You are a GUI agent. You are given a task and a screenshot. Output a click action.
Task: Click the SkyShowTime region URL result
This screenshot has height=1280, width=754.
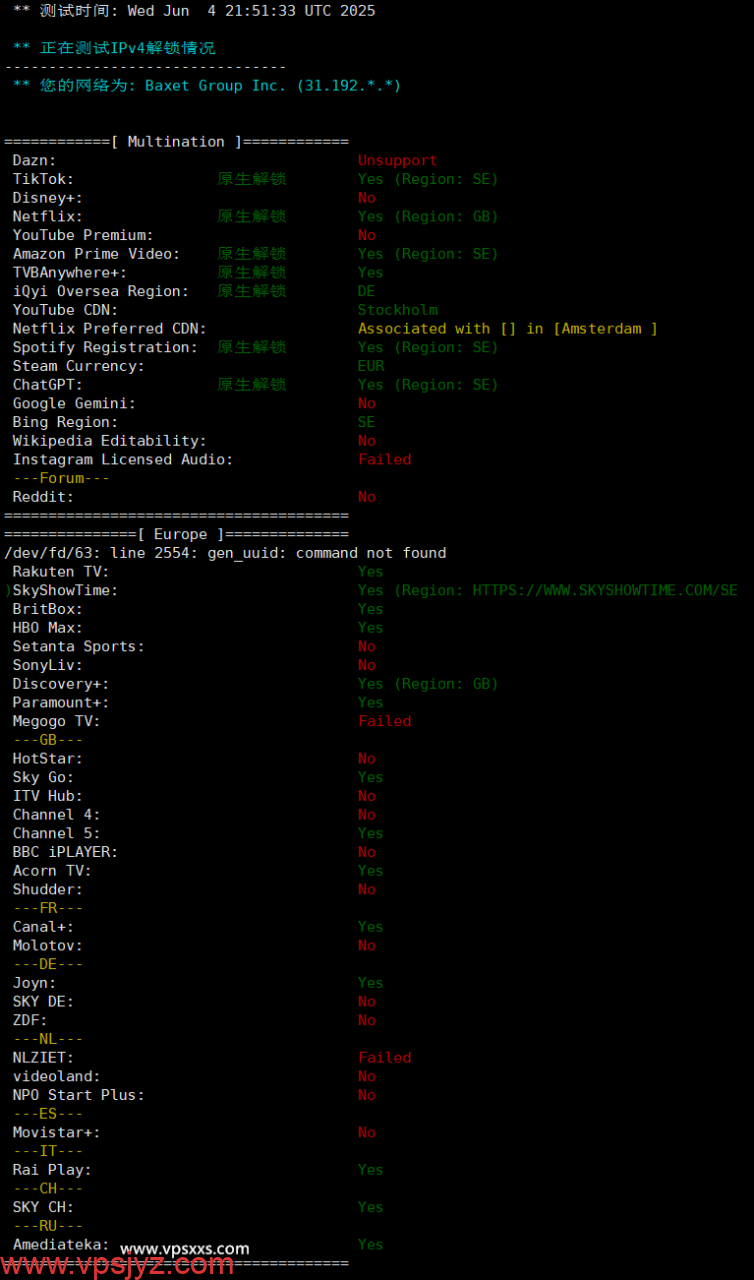(548, 590)
